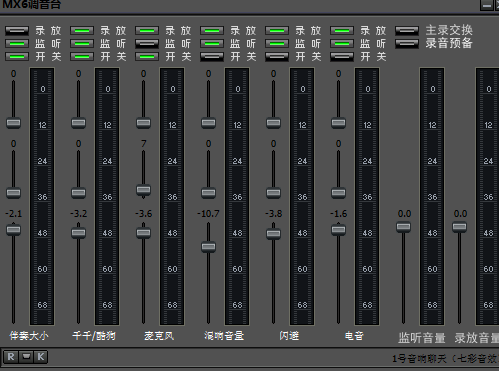Screen dimensions: 499x371
Task: Click the 混响音量 channel label
Action: (224, 336)
